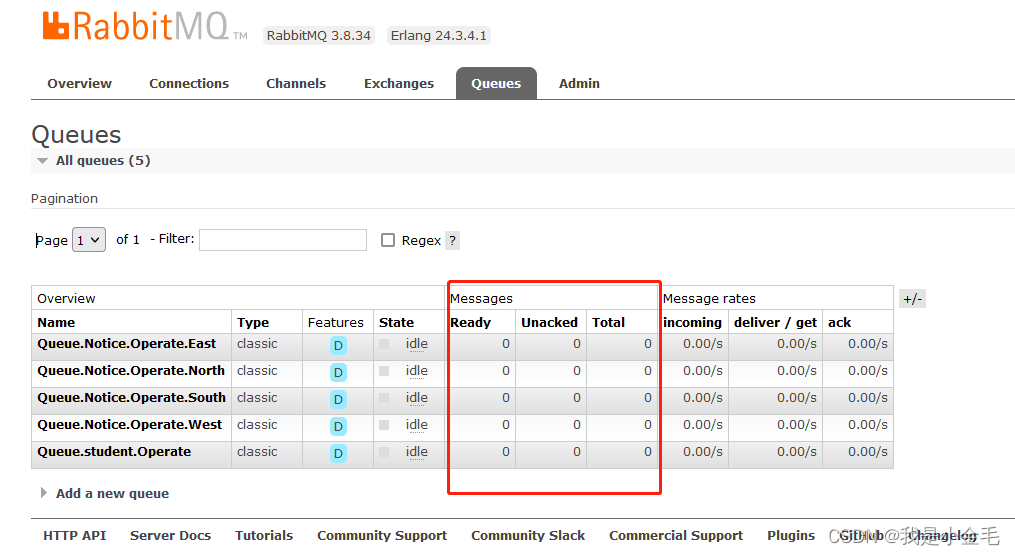1015x556 pixels.
Task: Open the Queue.Notice.Operate.South queue
Action: click(131, 398)
